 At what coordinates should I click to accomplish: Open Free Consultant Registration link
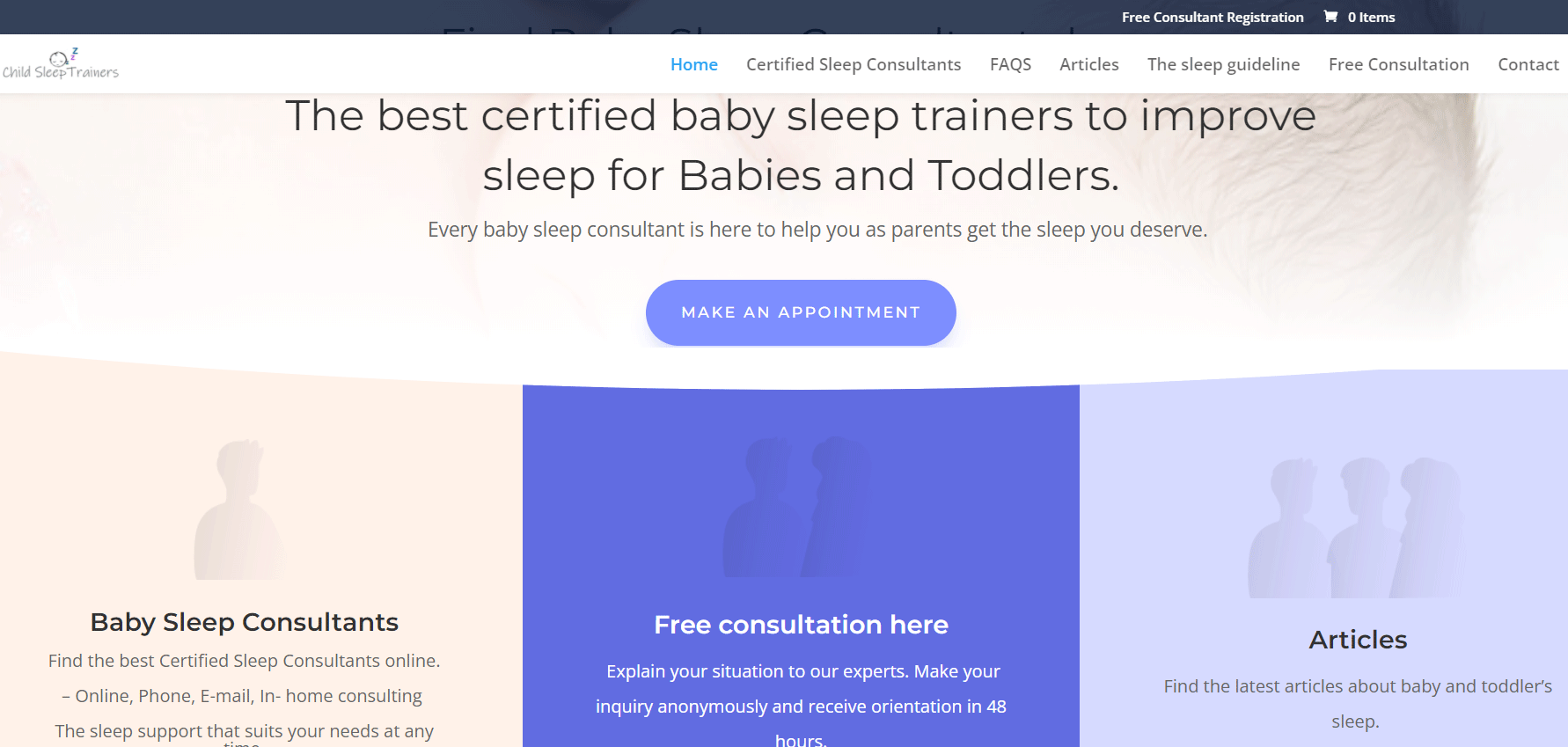[x=1212, y=18]
